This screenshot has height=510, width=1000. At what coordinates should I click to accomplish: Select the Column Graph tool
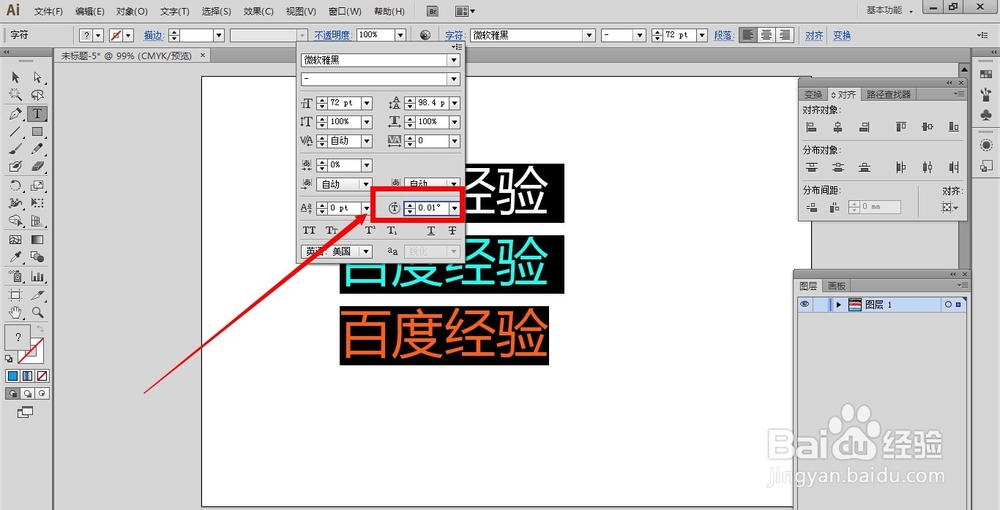(x=38, y=277)
